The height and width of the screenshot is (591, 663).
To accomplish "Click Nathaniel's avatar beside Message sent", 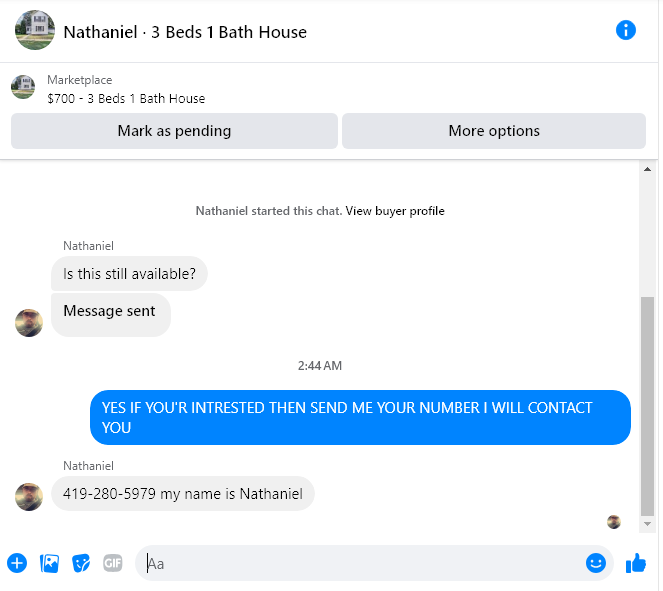I will [x=29, y=325].
